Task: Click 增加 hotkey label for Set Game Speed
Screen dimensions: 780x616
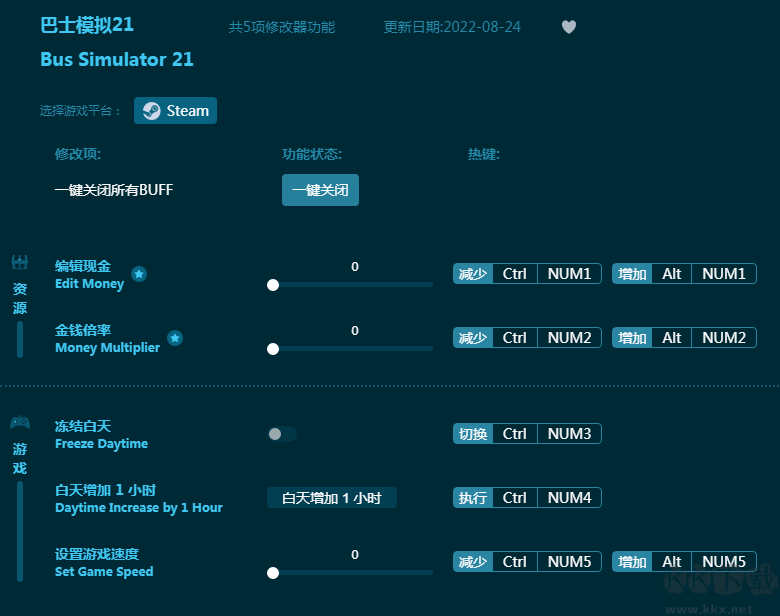Action: (632, 562)
